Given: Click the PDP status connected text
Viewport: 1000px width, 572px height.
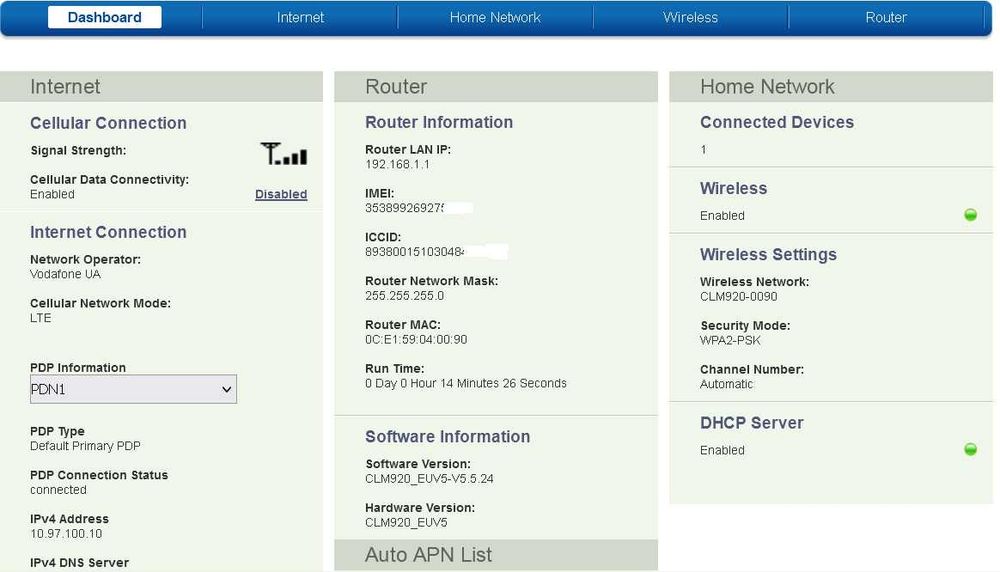Looking at the screenshot, I should tap(58, 490).
